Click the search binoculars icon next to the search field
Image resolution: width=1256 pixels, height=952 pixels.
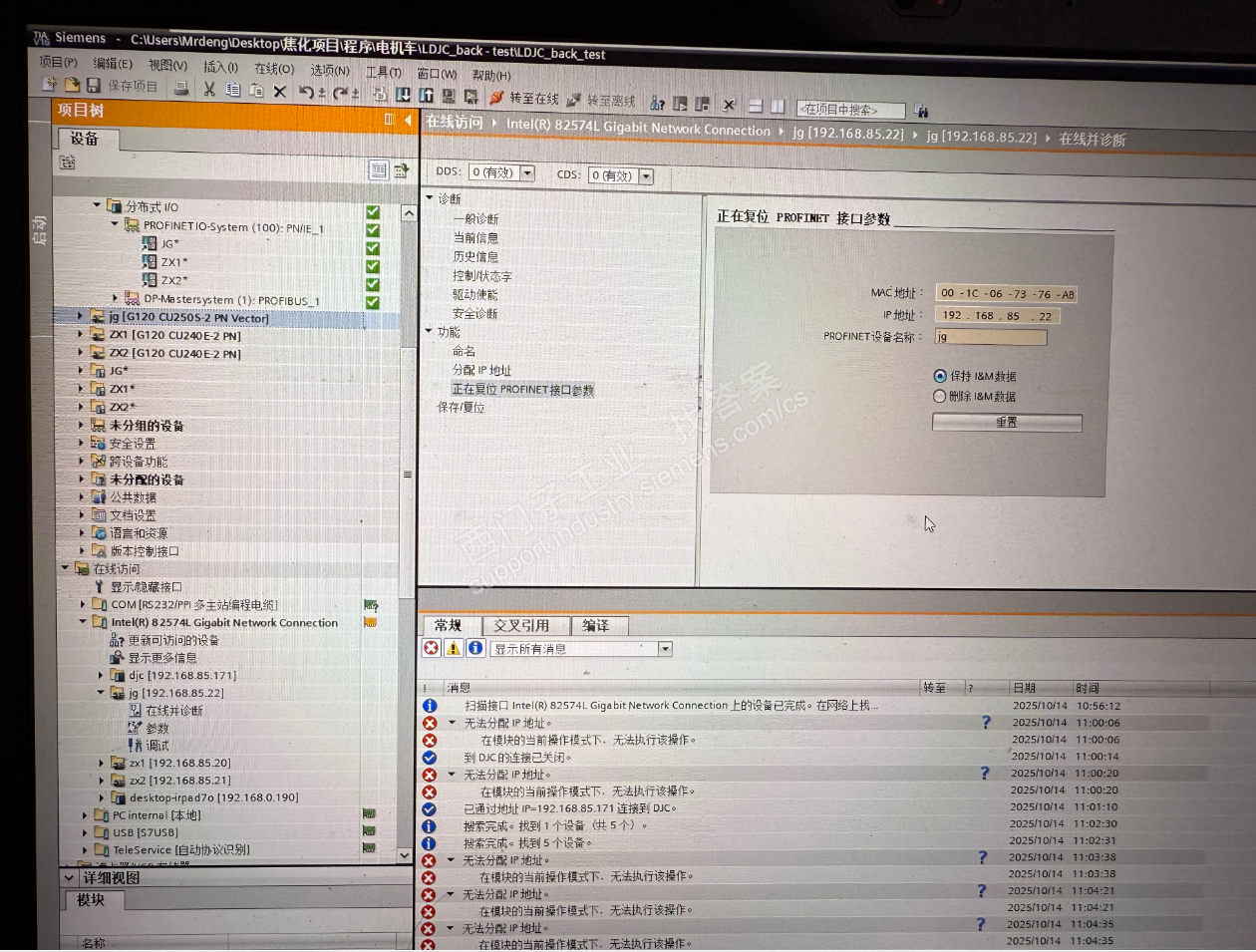pos(921,111)
